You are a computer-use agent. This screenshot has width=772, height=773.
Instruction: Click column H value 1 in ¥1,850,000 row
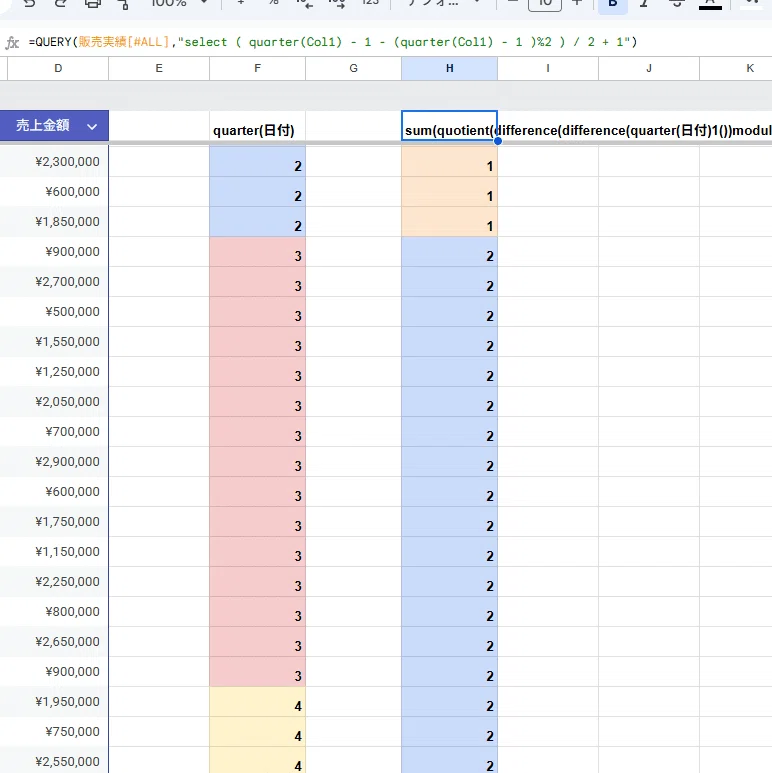[x=450, y=222]
